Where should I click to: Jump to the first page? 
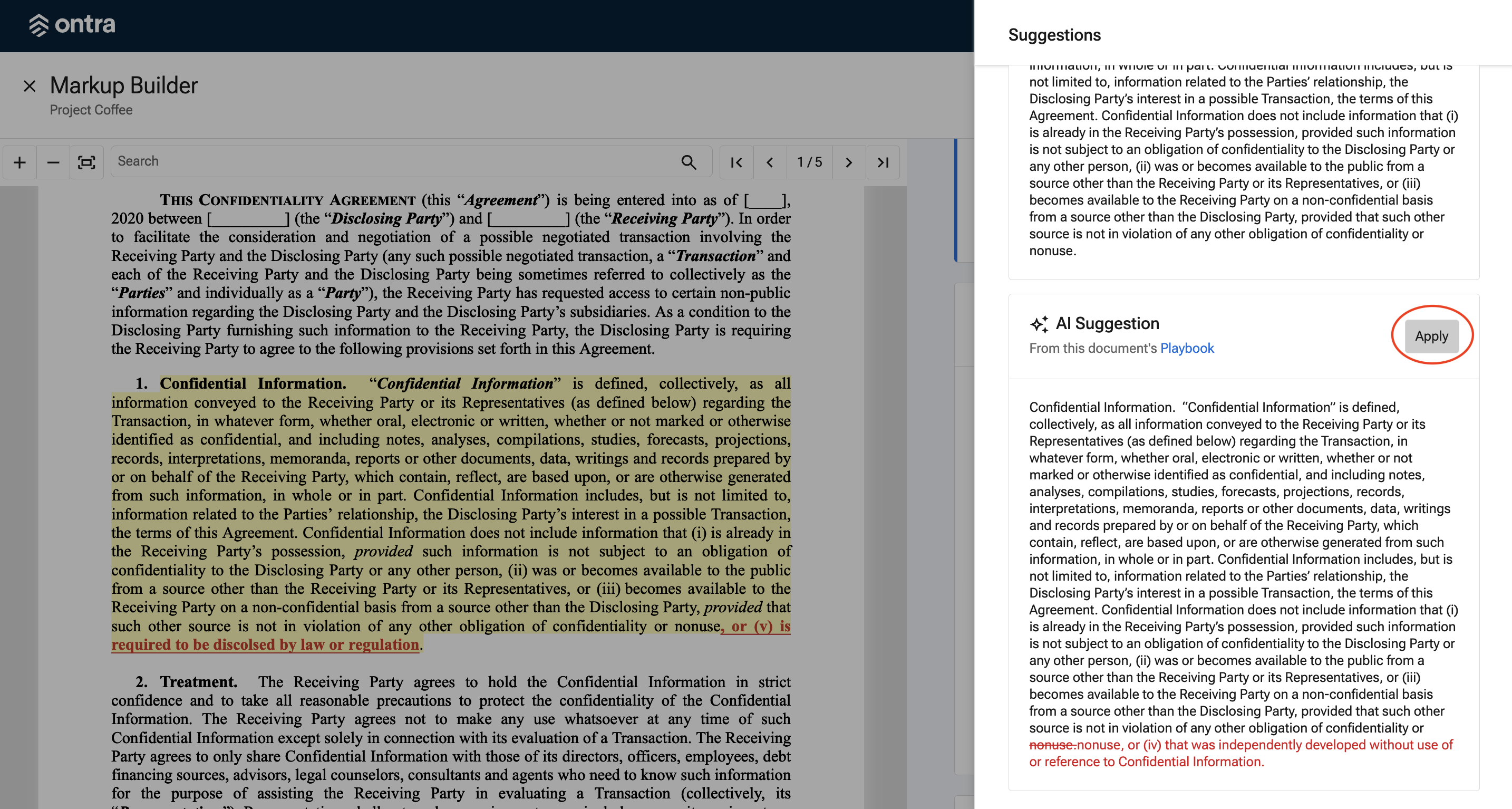click(x=736, y=162)
